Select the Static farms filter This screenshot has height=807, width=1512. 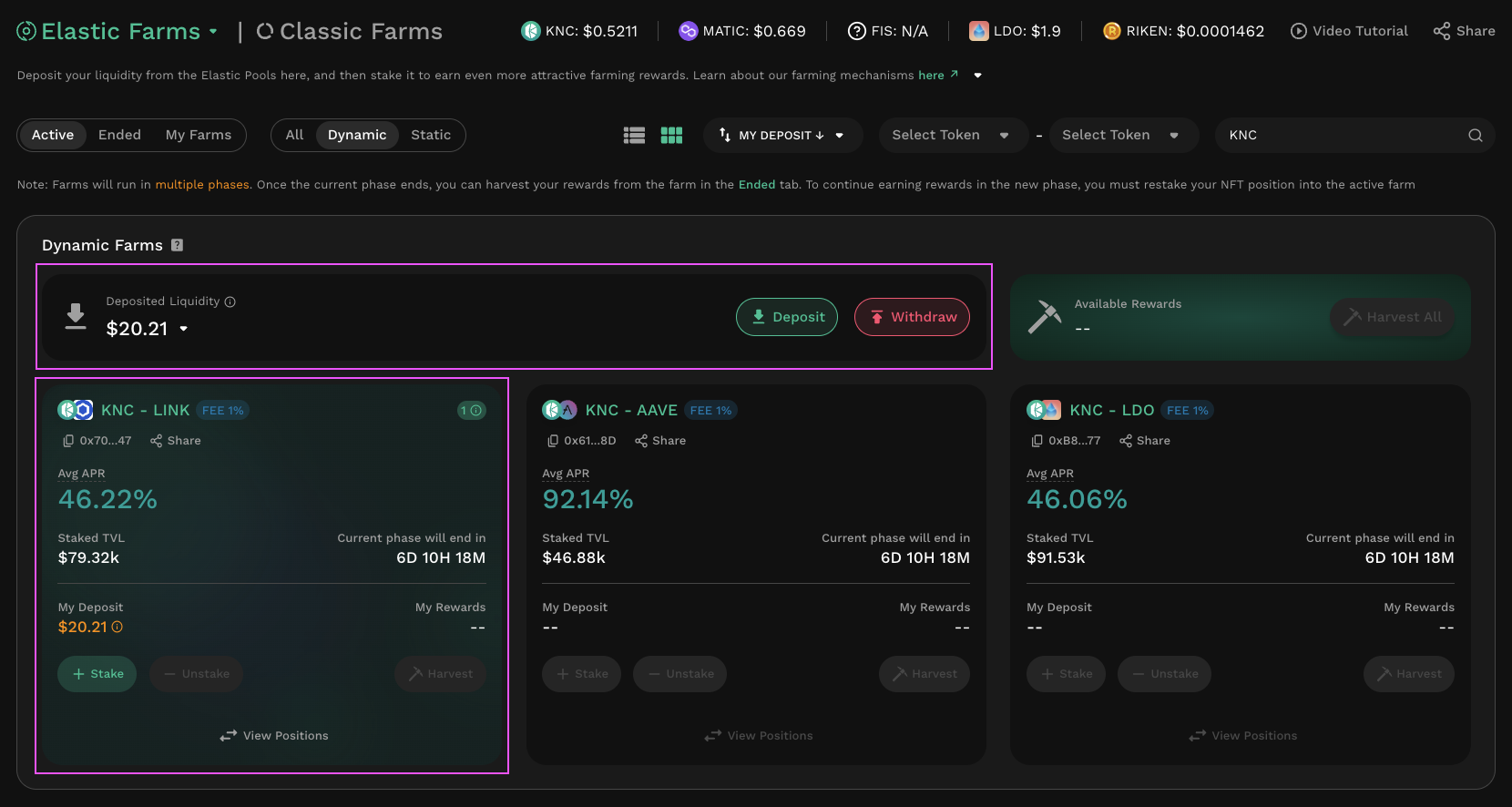(x=430, y=135)
